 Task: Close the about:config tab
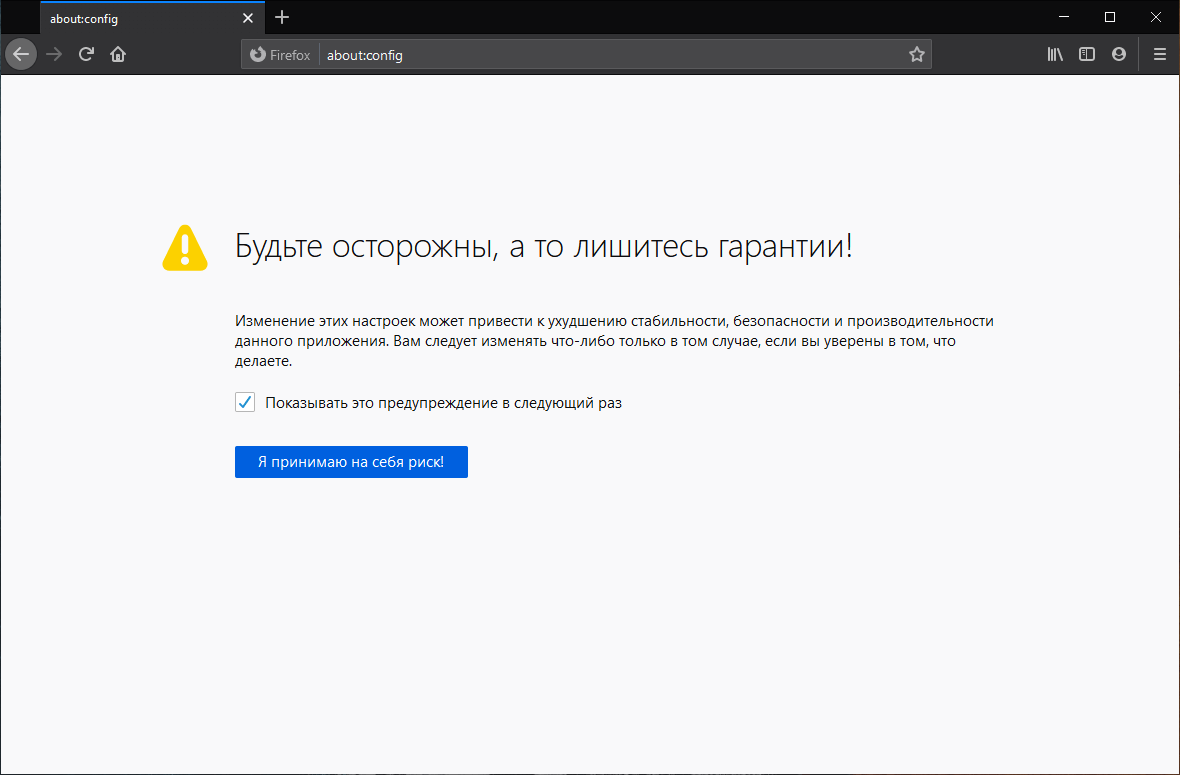point(248,17)
